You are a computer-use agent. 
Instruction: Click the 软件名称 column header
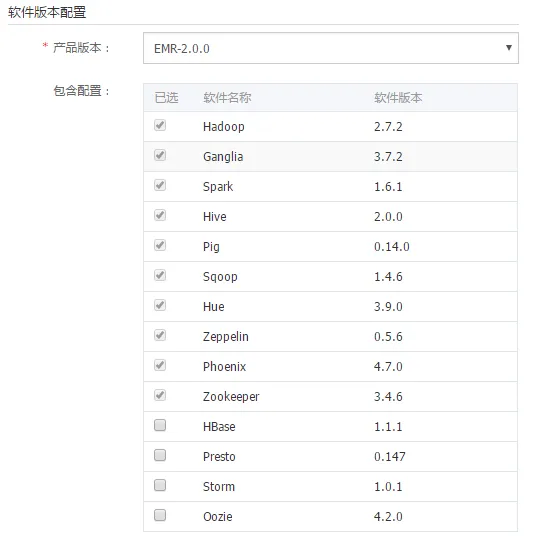[227, 98]
